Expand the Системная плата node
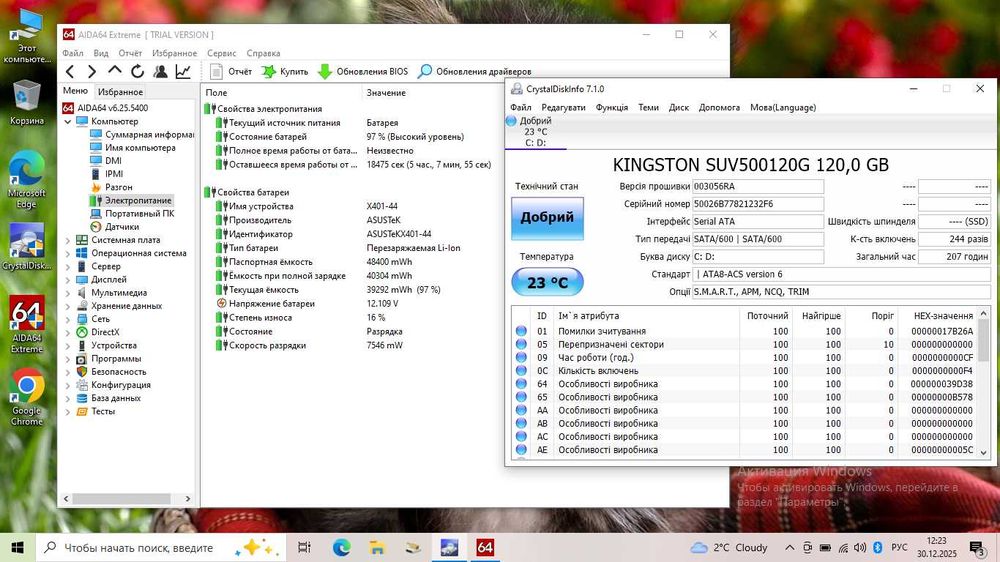Image resolution: width=1000 pixels, height=562 pixels. pos(68,240)
